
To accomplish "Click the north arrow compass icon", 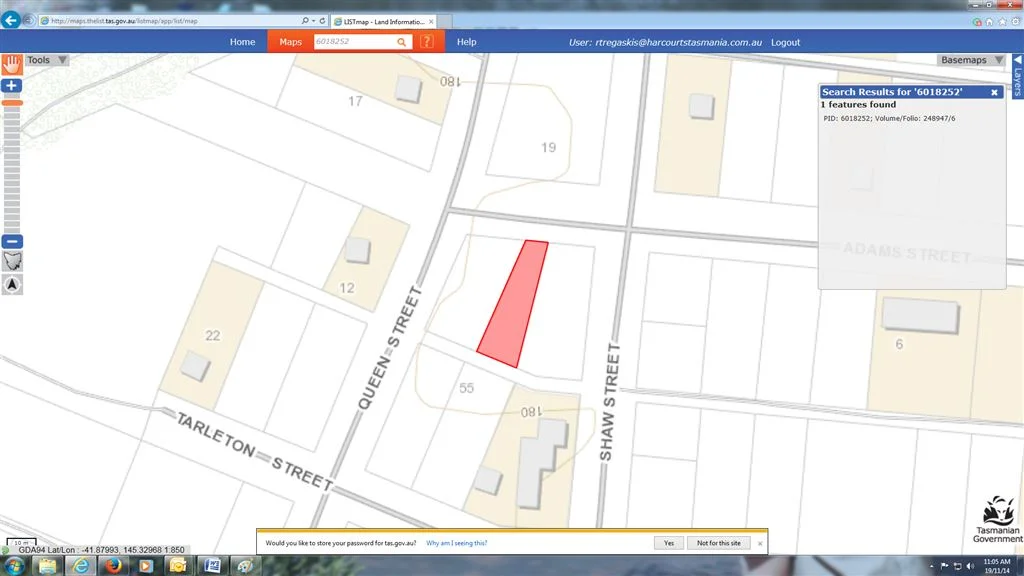I will [x=12, y=285].
